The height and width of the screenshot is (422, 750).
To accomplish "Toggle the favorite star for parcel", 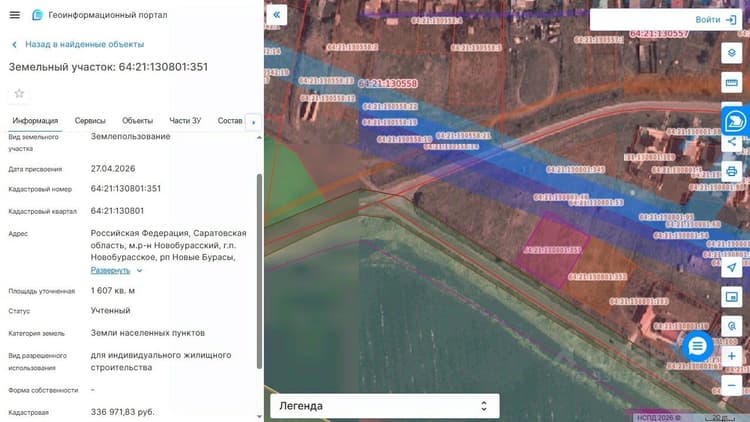I will coord(19,93).
